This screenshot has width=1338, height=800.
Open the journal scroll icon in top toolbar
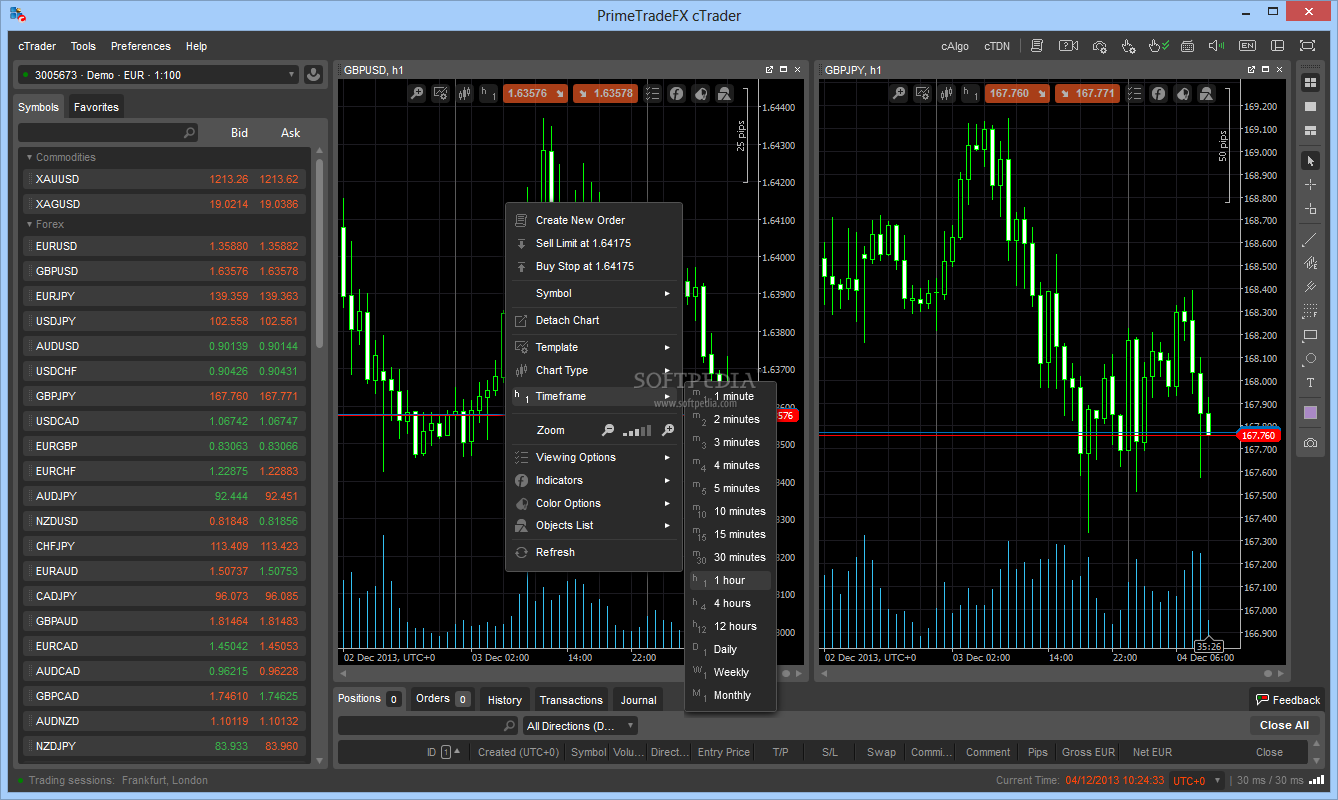pyautogui.click(x=1038, y=46)
